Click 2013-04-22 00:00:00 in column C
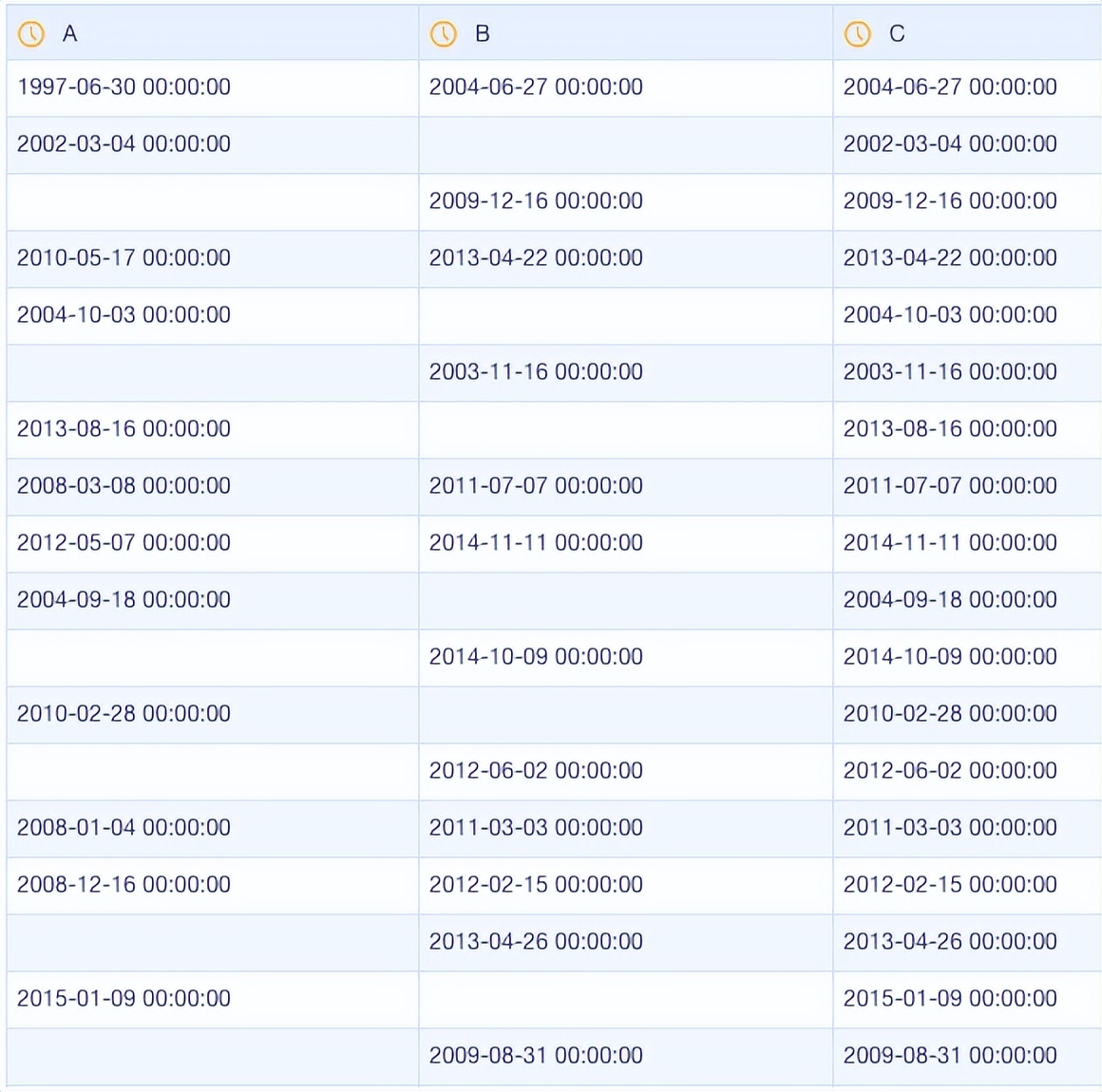This screenshot has width=1102, height=1092. pos(950,258)
